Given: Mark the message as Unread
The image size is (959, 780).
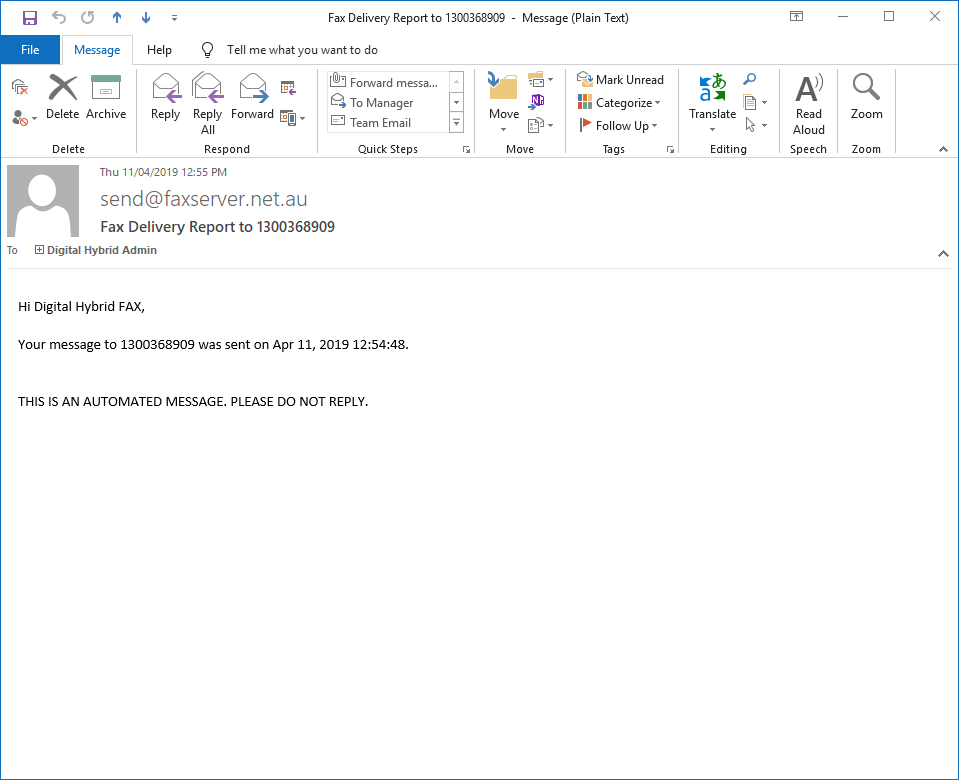Looking at the screenshot, I should pyautogui.click(x=620, y=80).
